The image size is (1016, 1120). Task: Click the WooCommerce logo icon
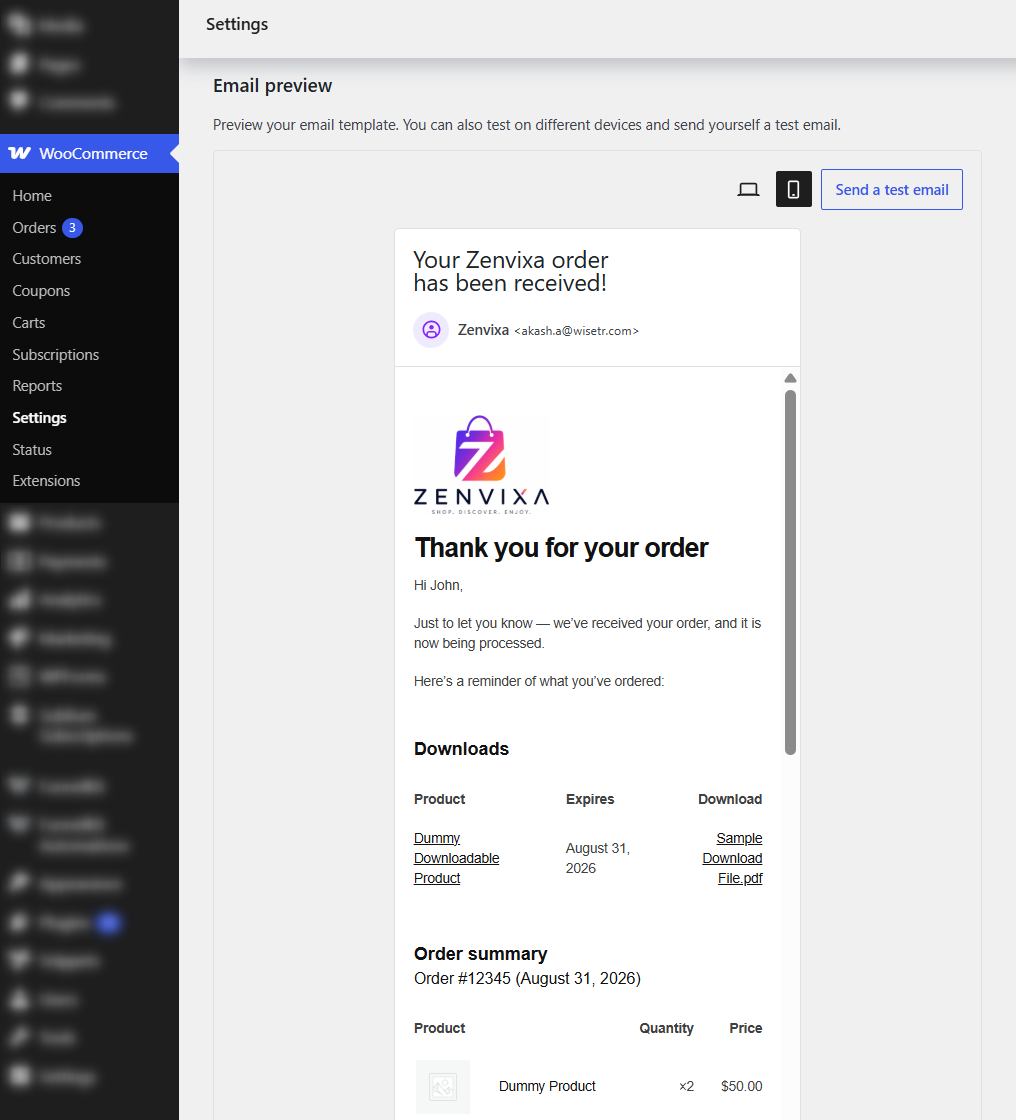click(19, 154)
